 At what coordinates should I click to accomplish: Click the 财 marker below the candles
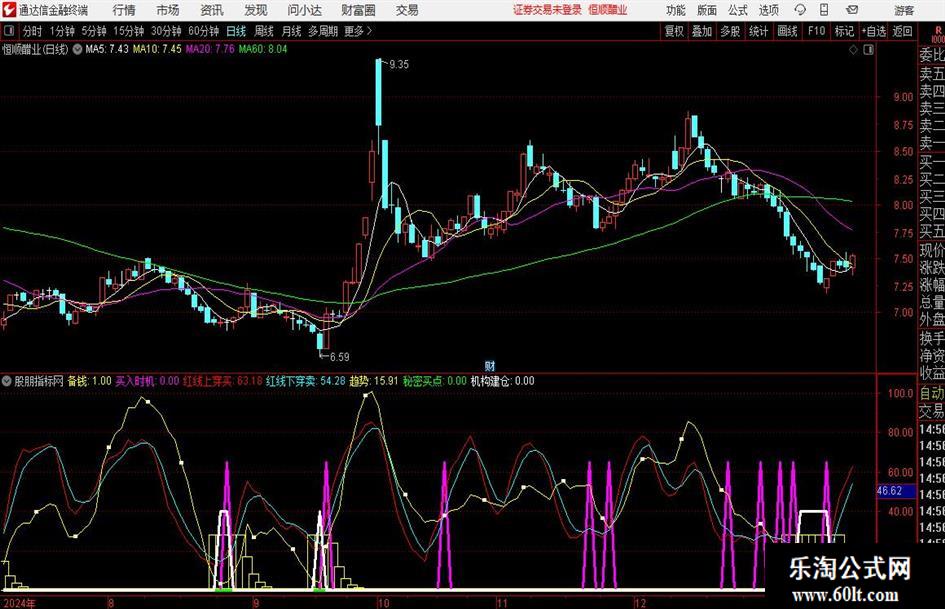[x=490, y=366]
